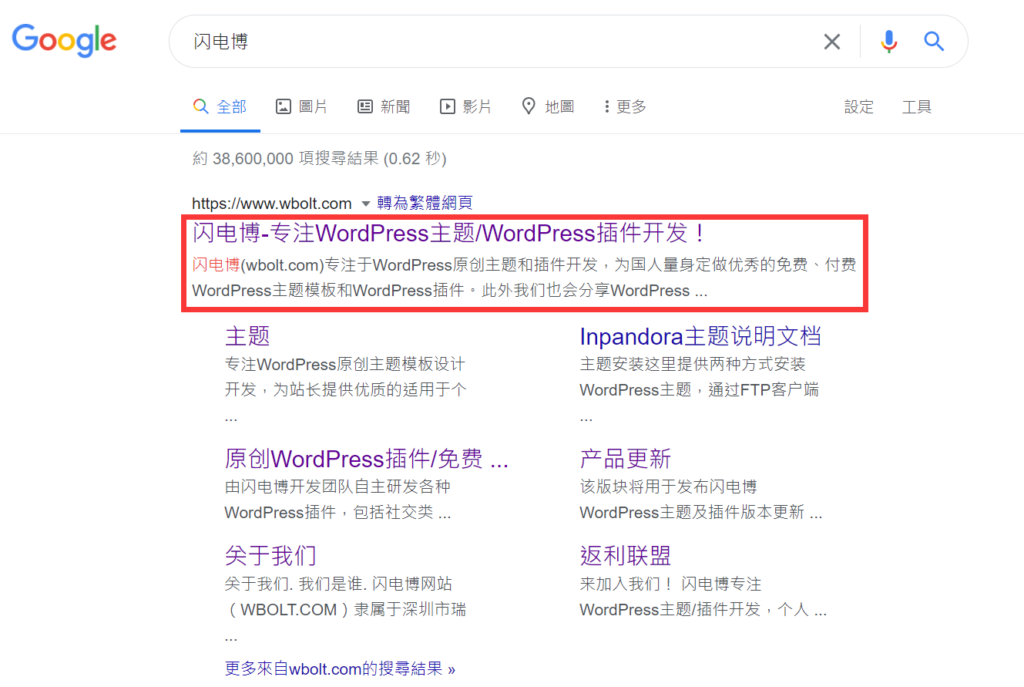Click the description text 来加入我们！ 闪电博专注
The height and width of the screenshot is (687, 1024).
pyautogui.click(x=671, y=584)
